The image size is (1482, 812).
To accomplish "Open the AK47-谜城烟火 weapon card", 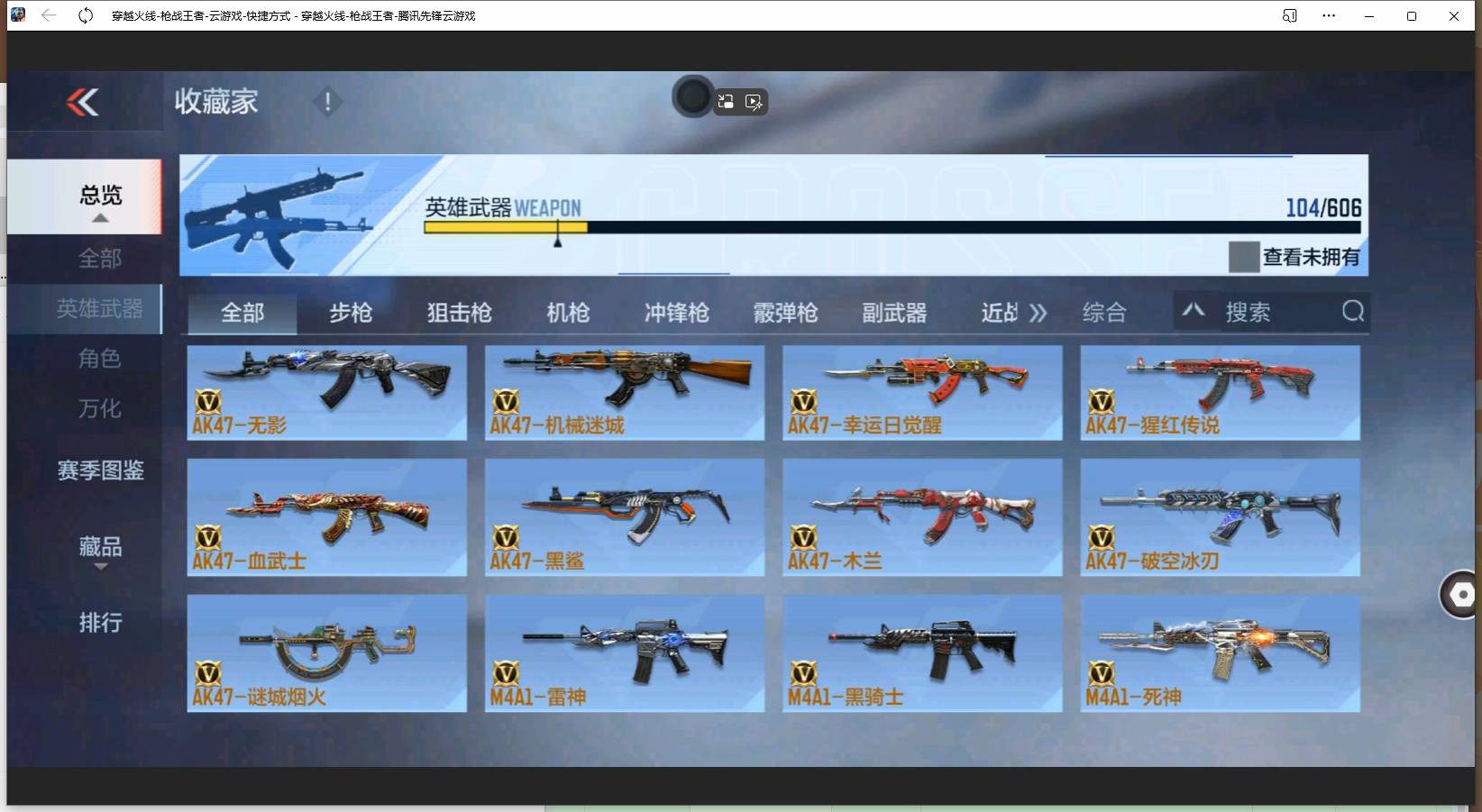I will coord(326,653).
